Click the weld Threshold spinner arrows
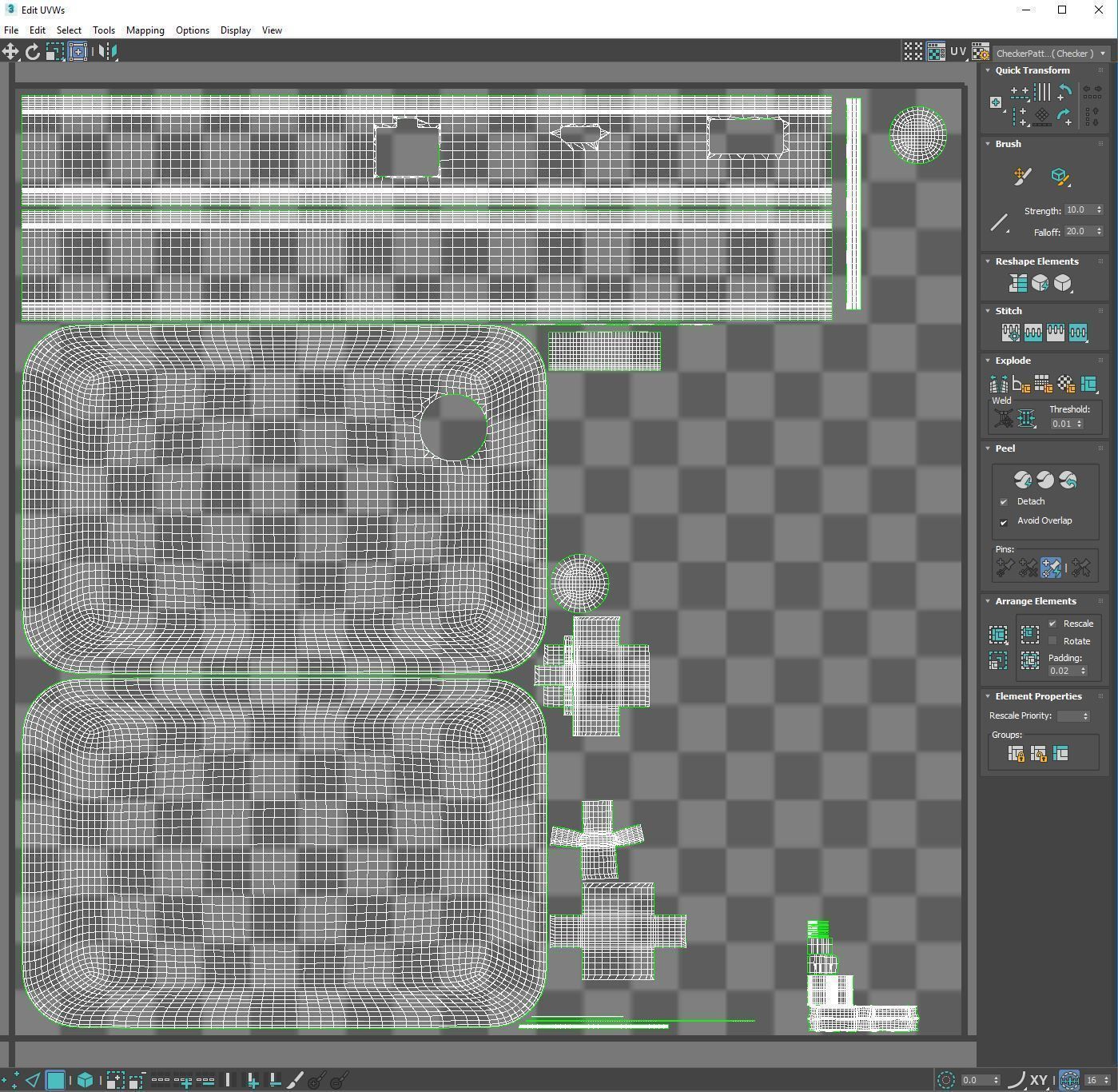The height and width of the screenshot is (1092, 1118). pos(1079,424)
